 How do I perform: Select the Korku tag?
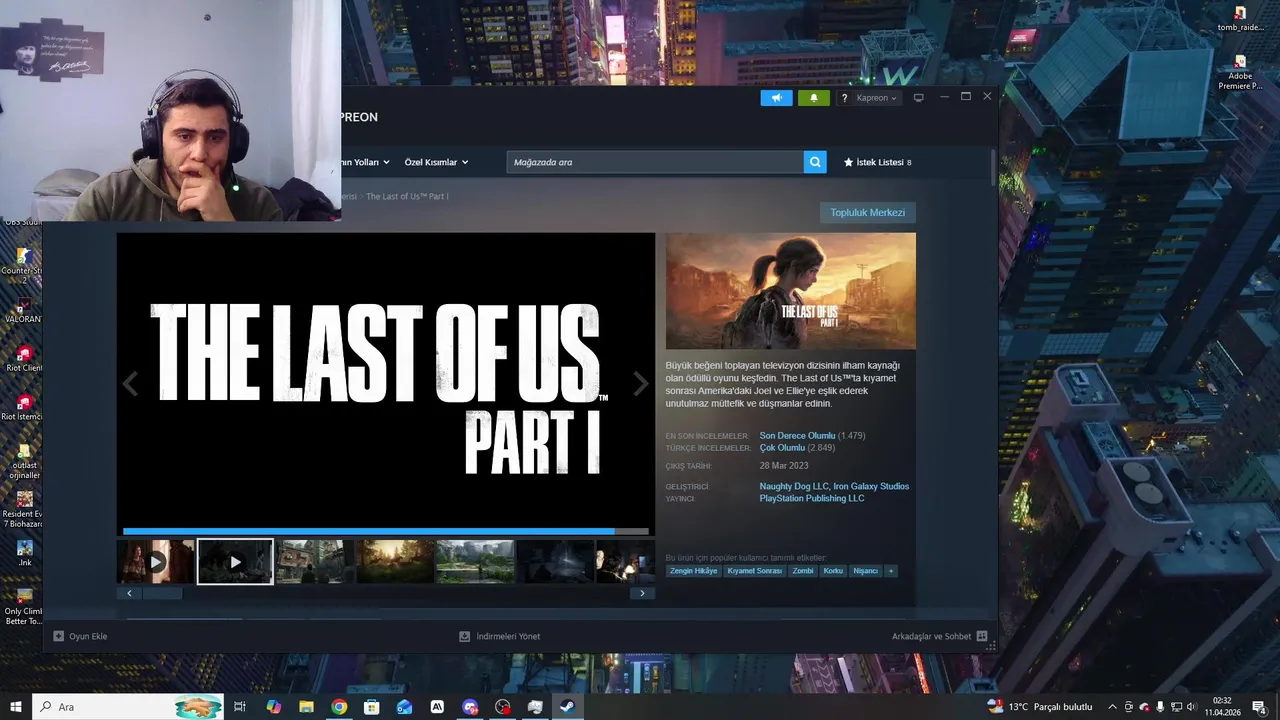click(833, 571)
